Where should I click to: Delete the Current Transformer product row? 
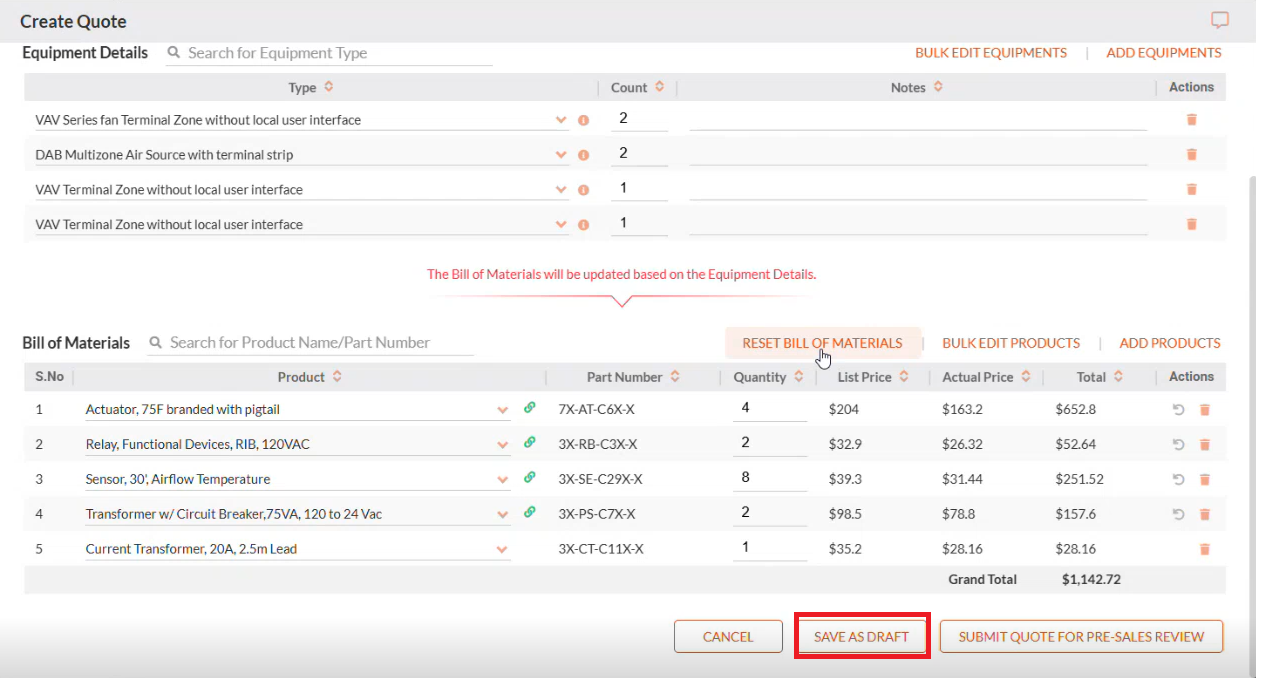(1204, 549)
